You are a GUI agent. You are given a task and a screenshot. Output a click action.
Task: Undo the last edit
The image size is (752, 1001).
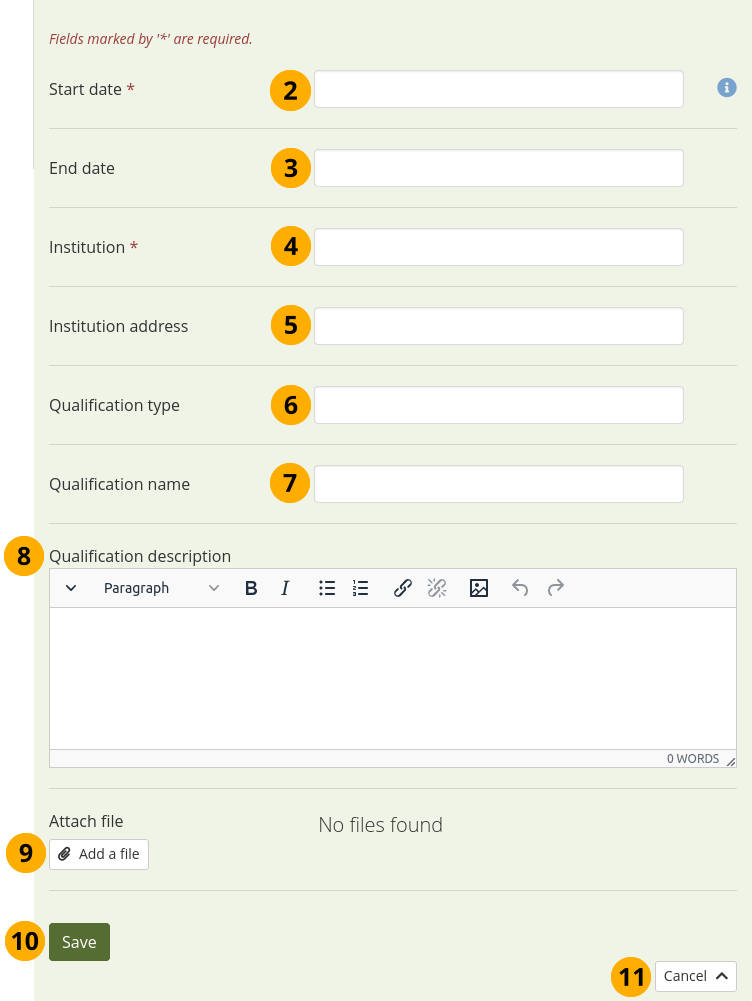520,588
